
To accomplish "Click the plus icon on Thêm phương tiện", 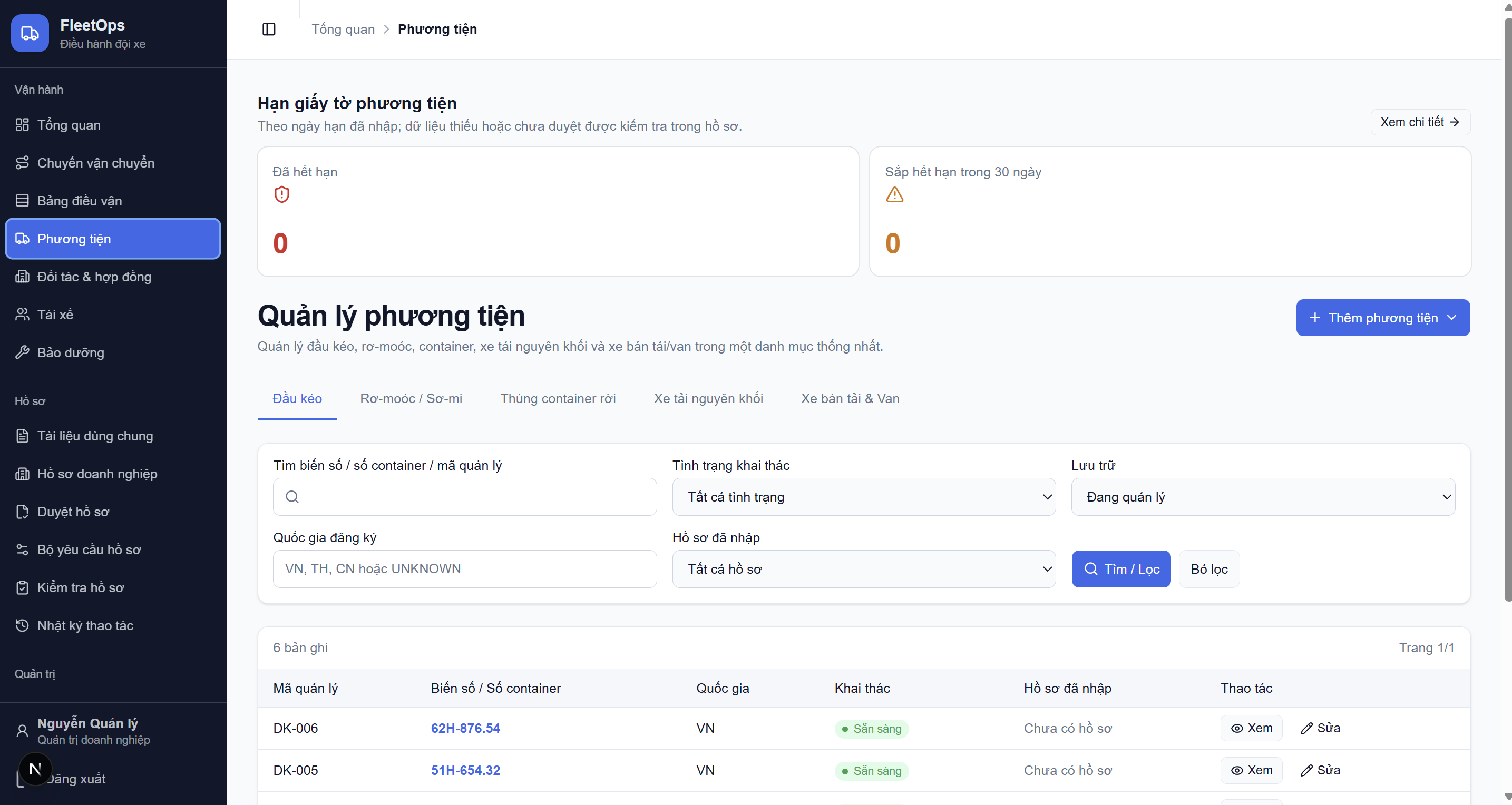I will click(x=1315, y=318).
